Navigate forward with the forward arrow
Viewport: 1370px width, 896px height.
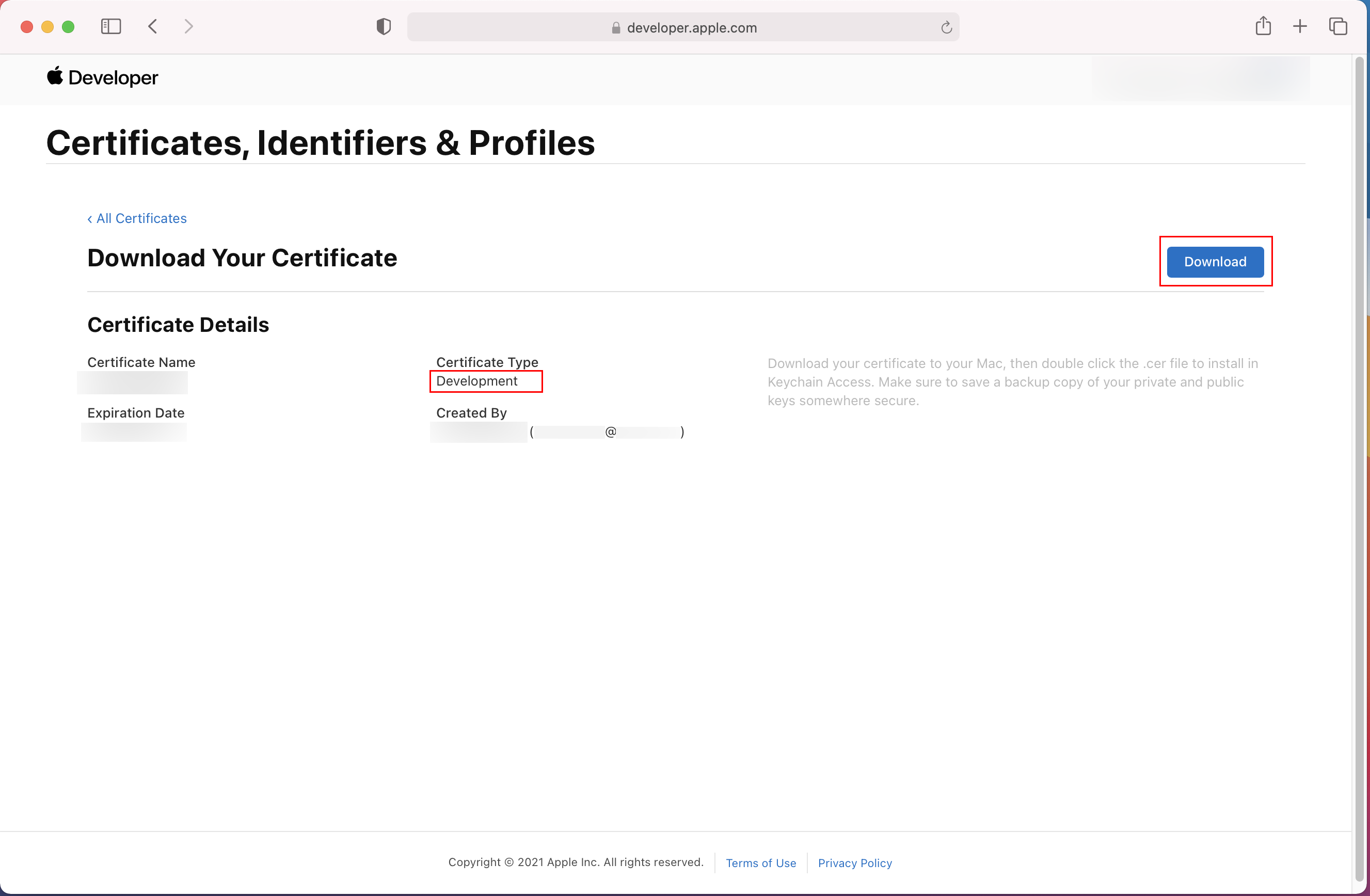click(x=189, y=26)
